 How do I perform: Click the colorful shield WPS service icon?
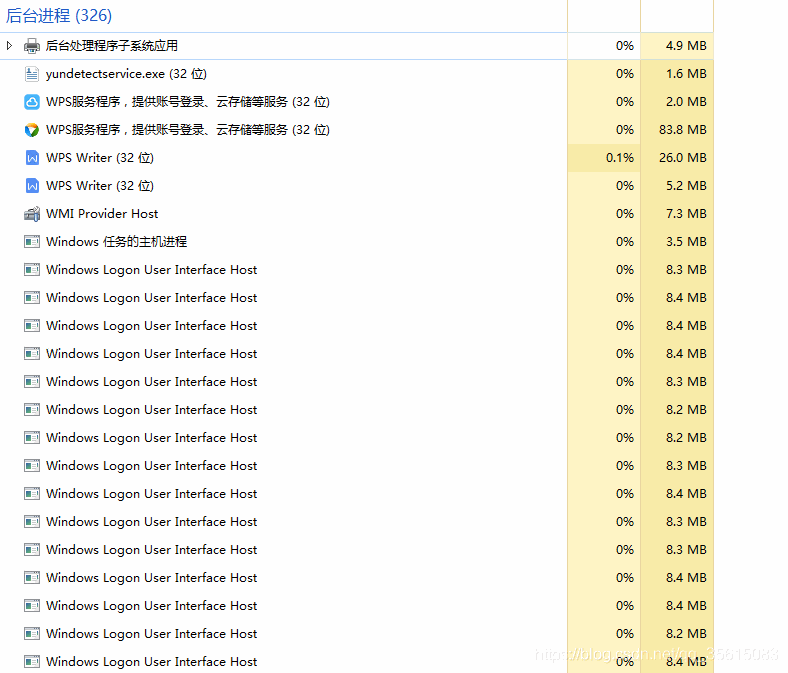pyautogui.click(x=32, y=130)
